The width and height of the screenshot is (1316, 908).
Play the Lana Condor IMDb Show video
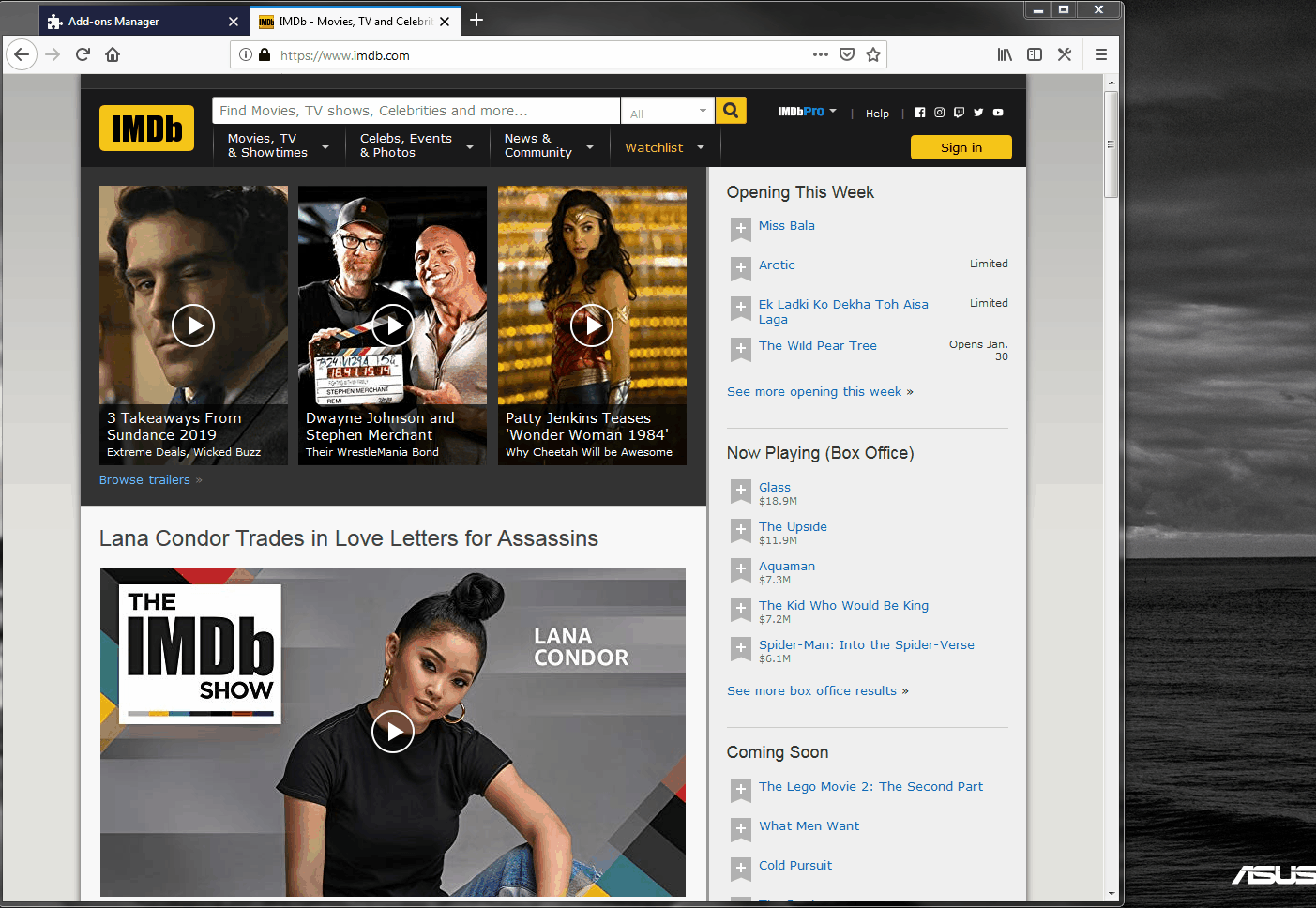tap(393, 732)
